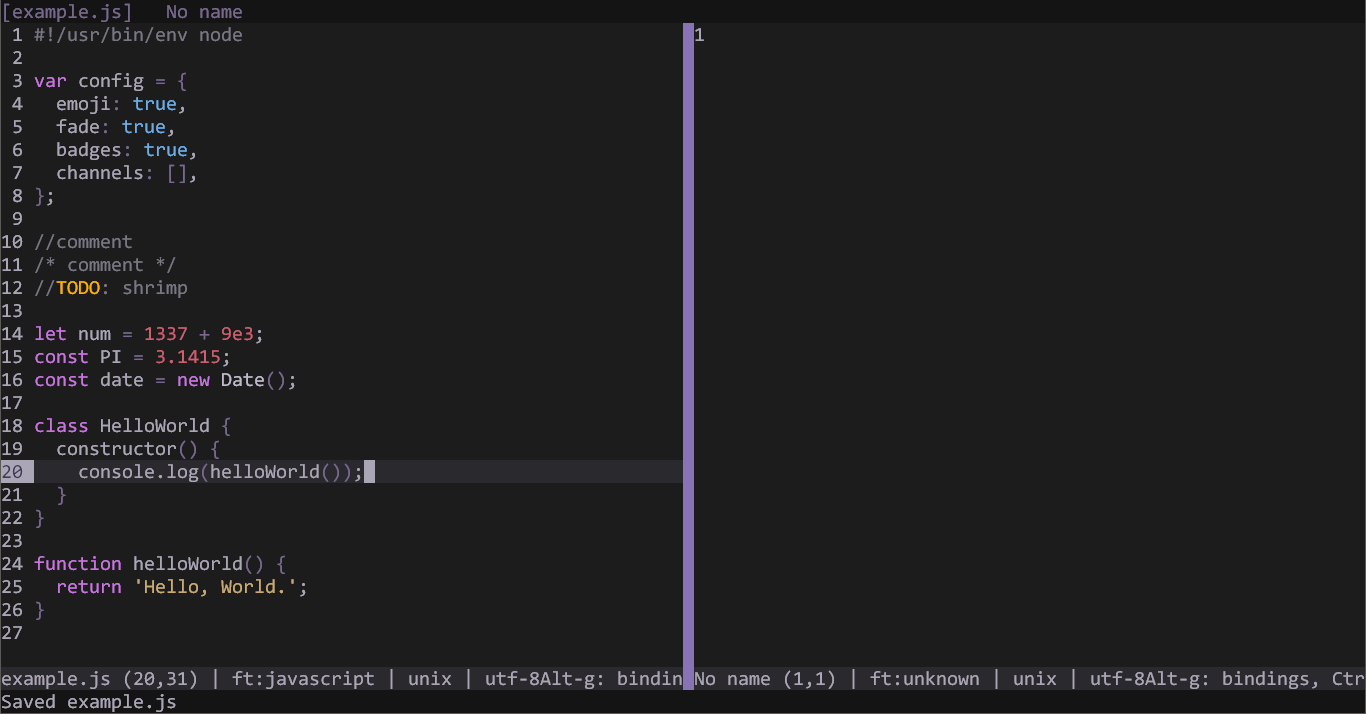Click 'helloWorld' in the function declaration

(x=188, y=564)
